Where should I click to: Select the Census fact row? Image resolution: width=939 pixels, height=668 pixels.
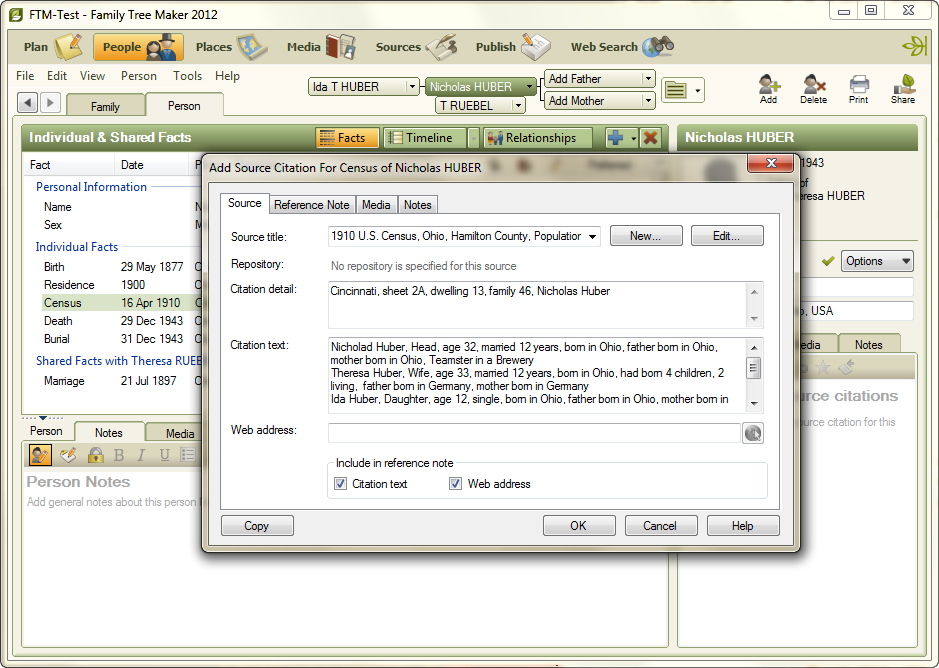122,303
